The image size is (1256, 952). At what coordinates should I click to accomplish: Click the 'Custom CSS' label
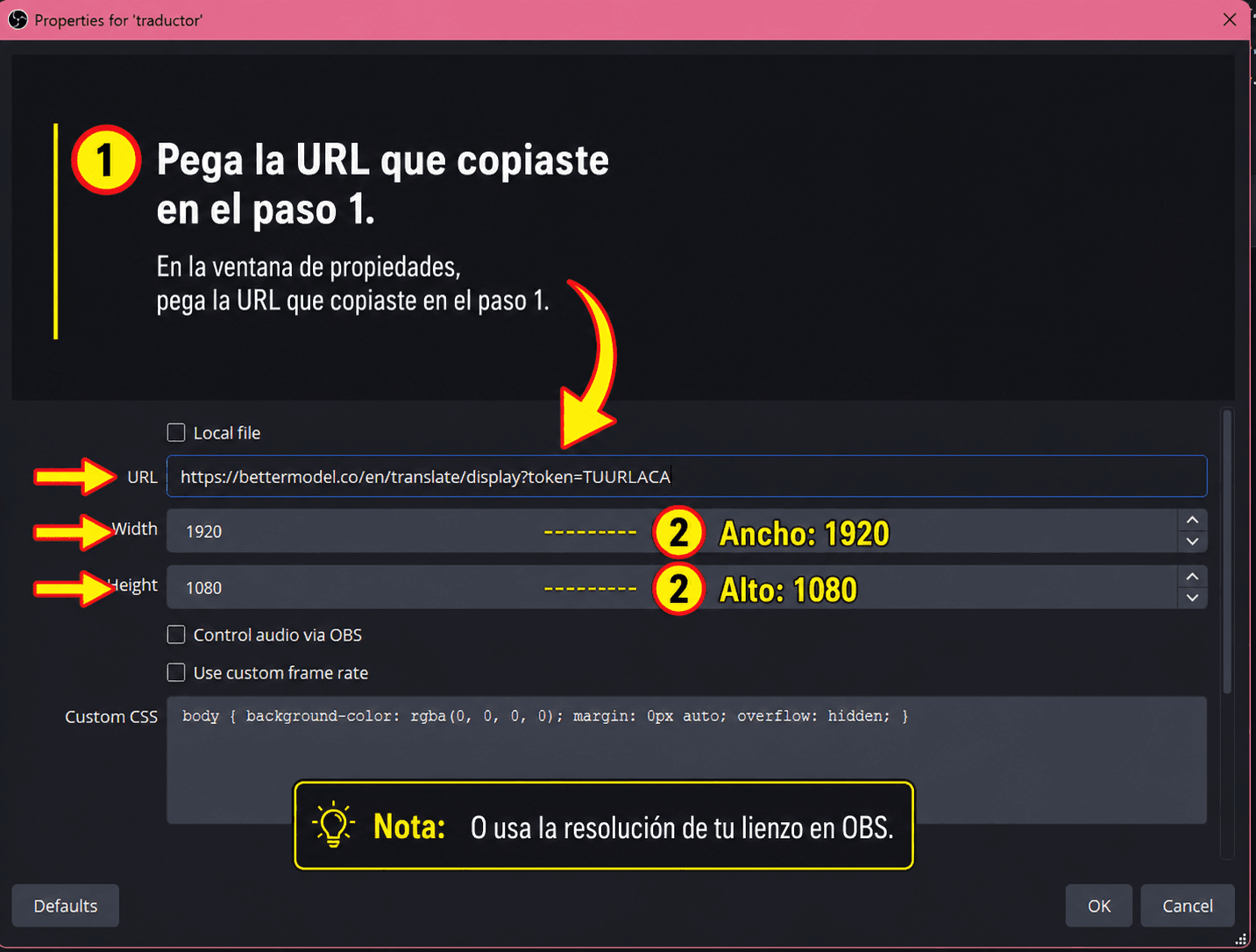(x=111, y=716)
